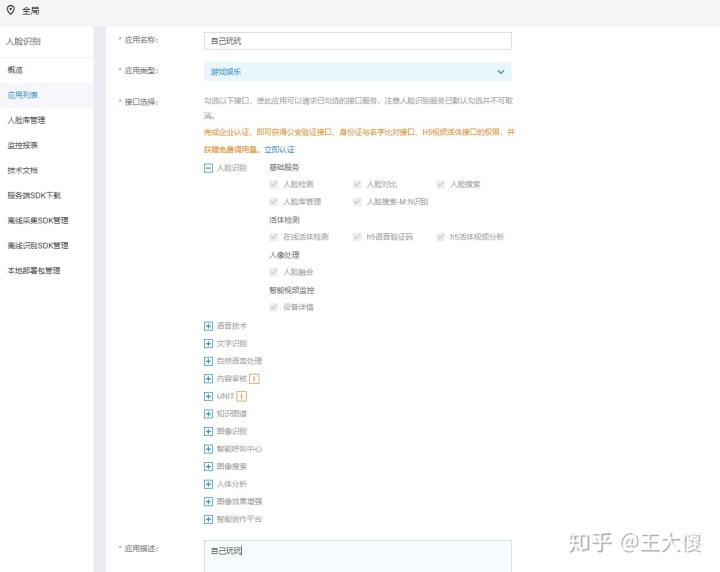Click the 人脸识别 sidebar header
Screen dimensions: 720x572
23,41
